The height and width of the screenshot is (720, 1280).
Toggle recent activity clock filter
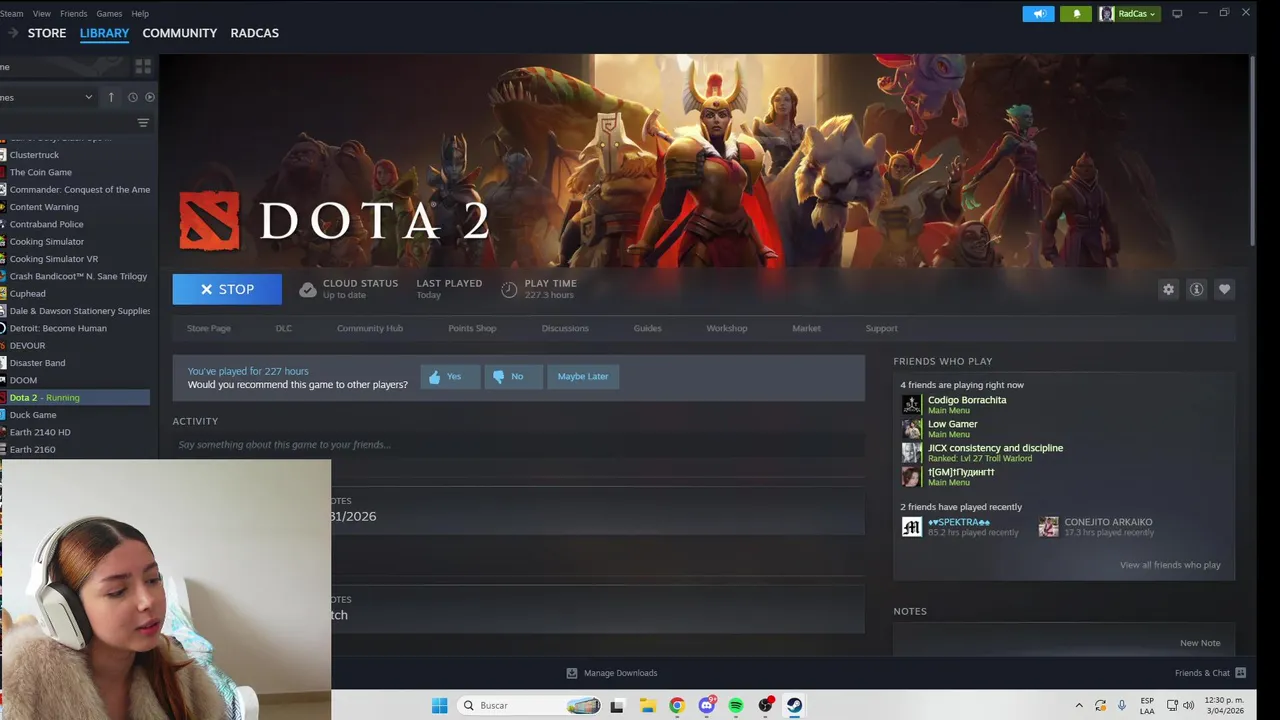pos(132,97)
